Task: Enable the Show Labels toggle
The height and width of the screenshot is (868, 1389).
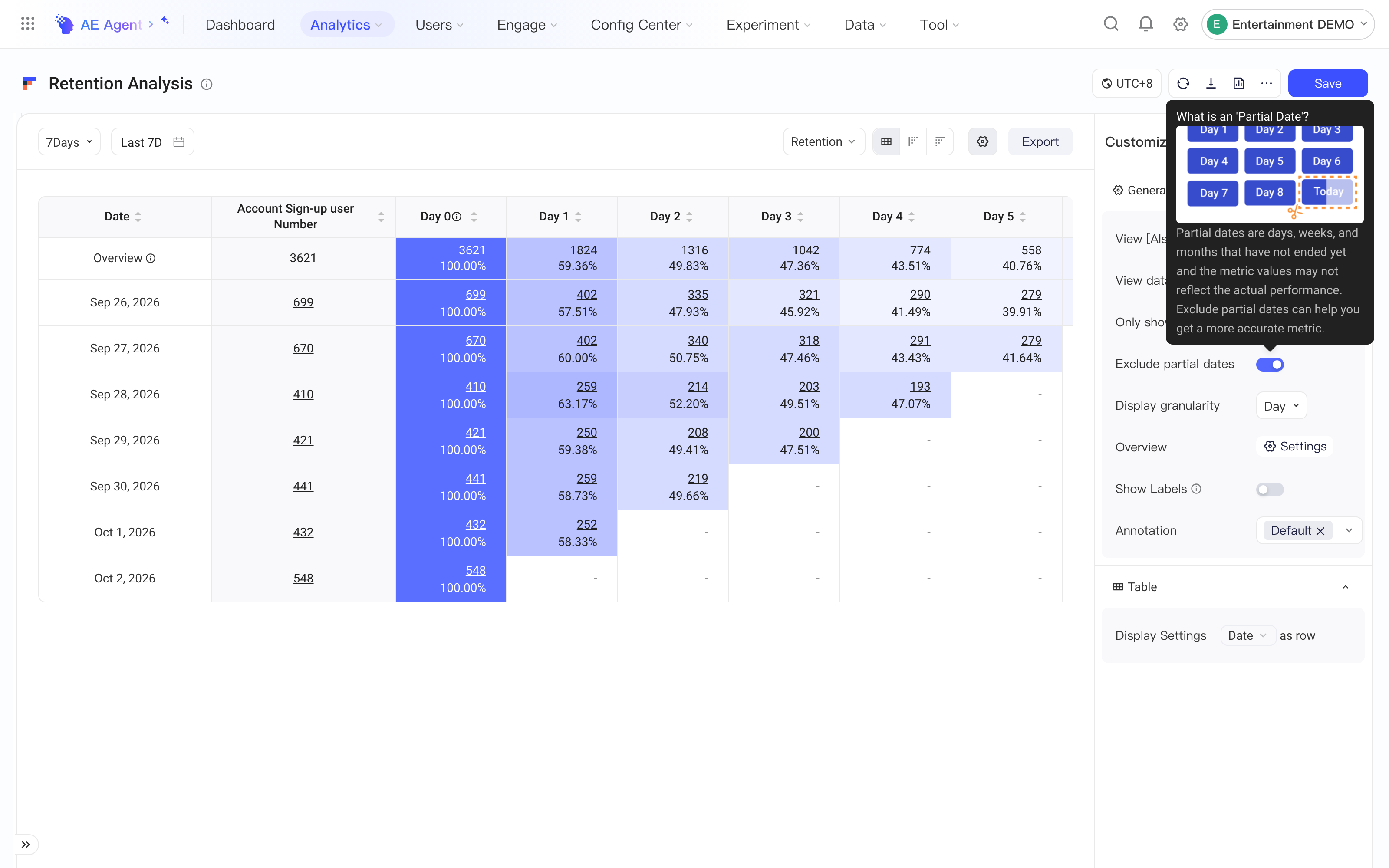Action: tap(1270, 489)
